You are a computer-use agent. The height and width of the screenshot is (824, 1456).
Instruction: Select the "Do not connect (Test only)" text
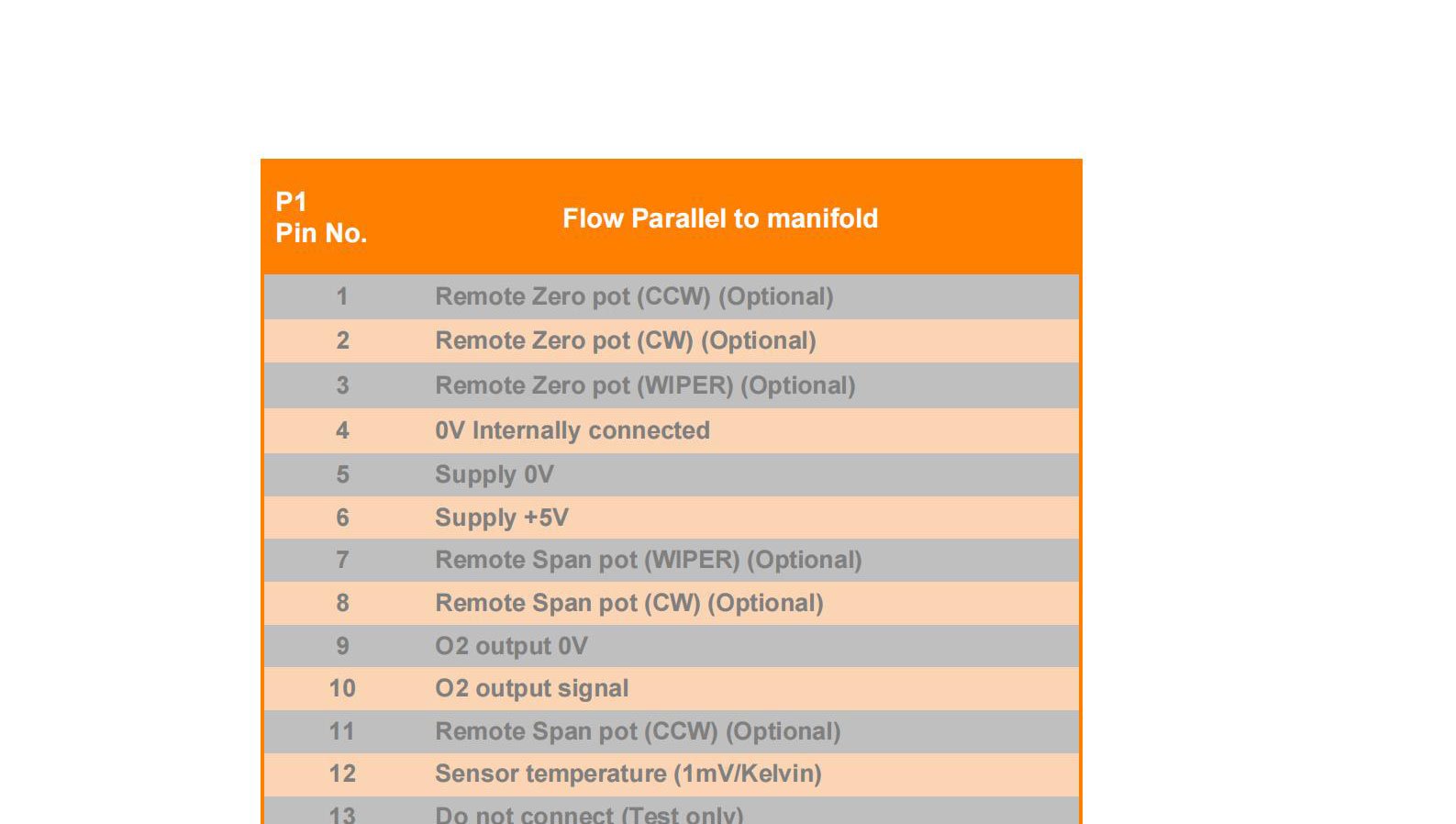coord(589,814)
